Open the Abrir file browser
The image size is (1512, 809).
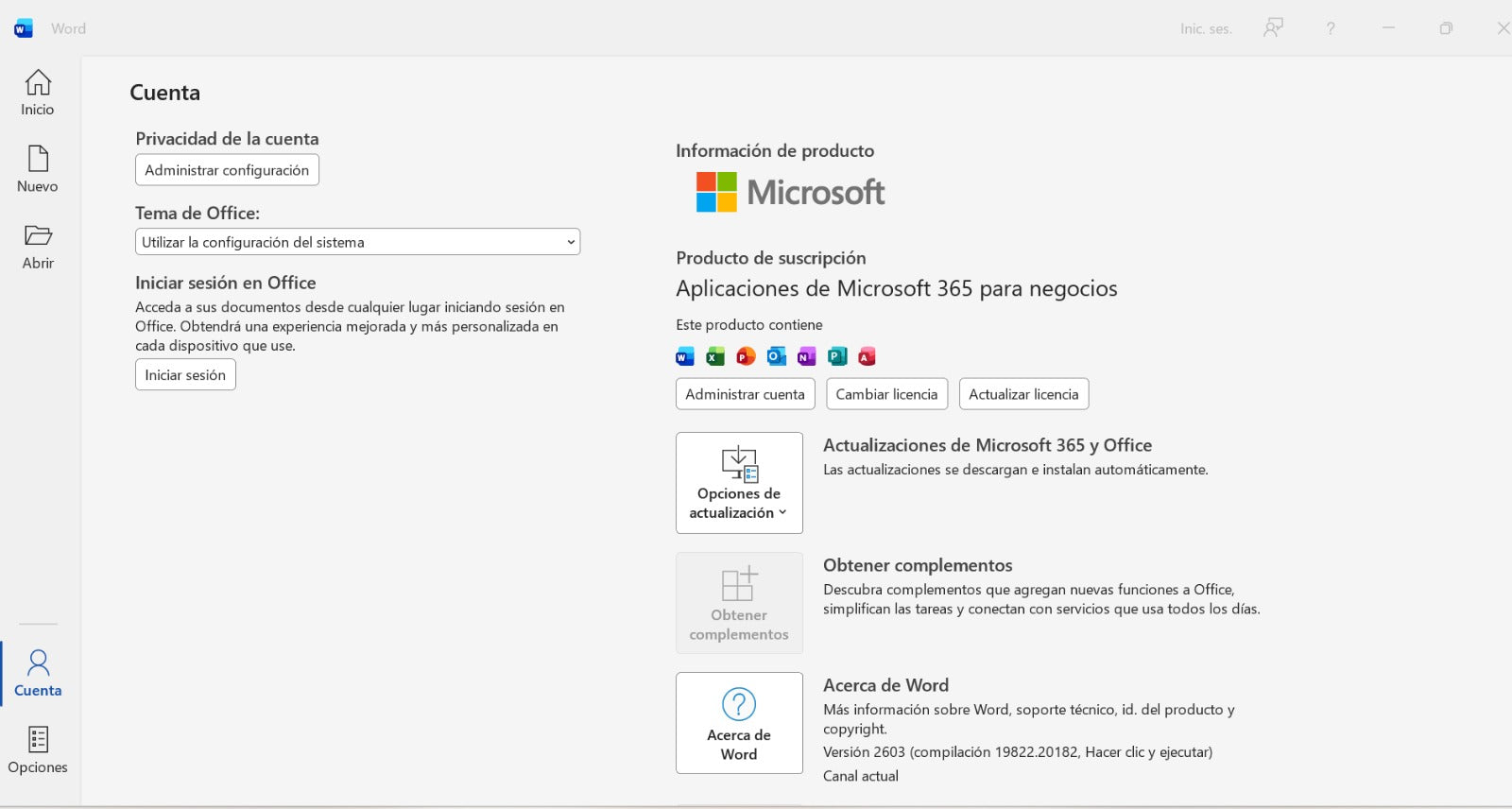tap(38, 247)
